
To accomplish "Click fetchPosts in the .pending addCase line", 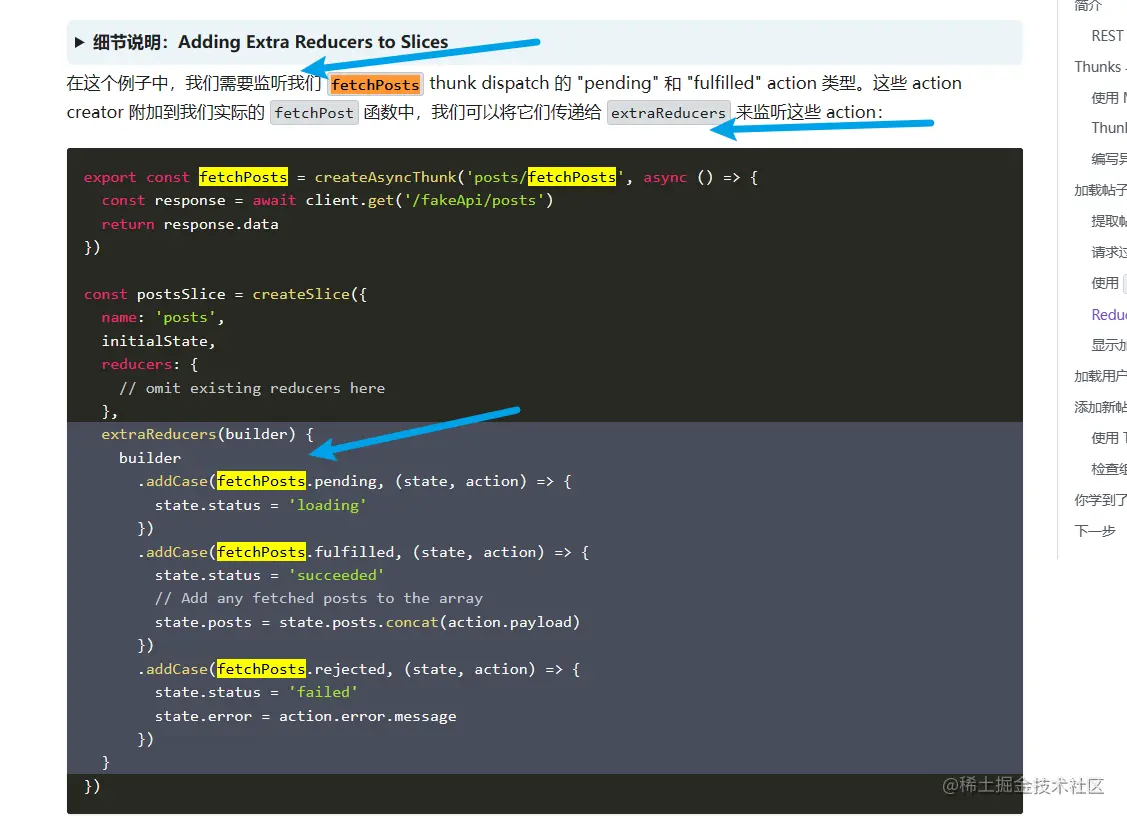I will click(x=261, y=481).
